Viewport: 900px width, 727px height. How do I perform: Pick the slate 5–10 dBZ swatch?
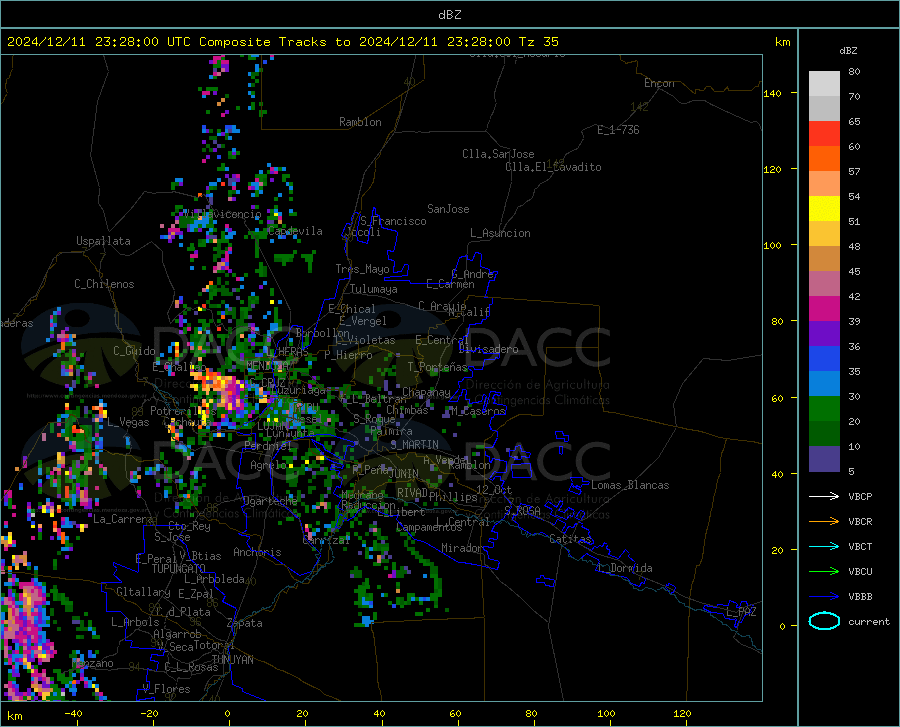pos(824,459)
